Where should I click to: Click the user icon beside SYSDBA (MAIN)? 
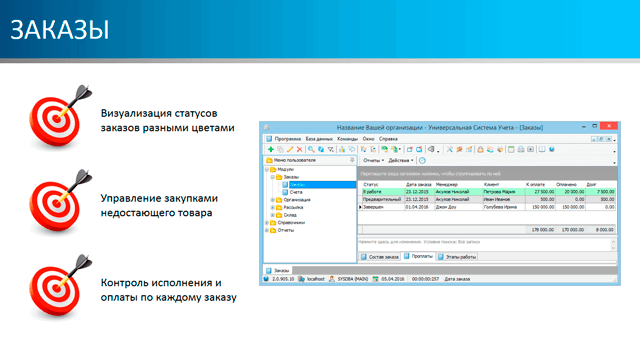[x=332, y=279]
